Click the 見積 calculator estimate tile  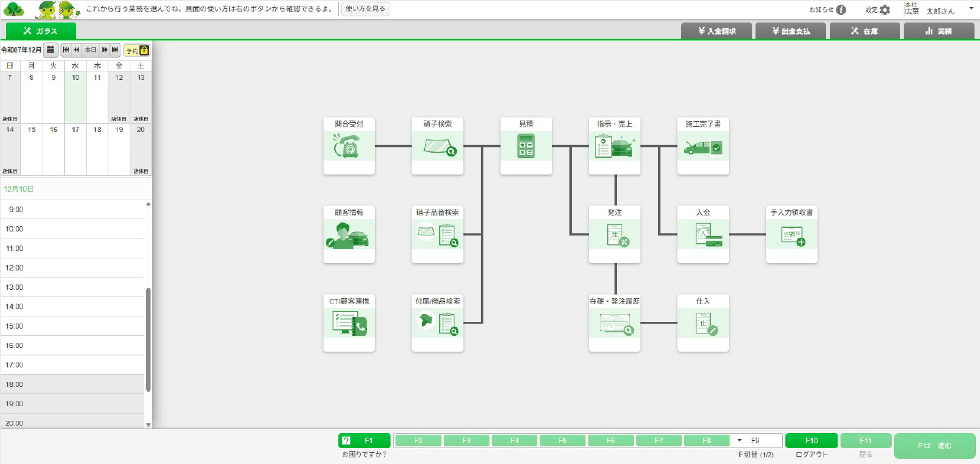click(526, 146)
